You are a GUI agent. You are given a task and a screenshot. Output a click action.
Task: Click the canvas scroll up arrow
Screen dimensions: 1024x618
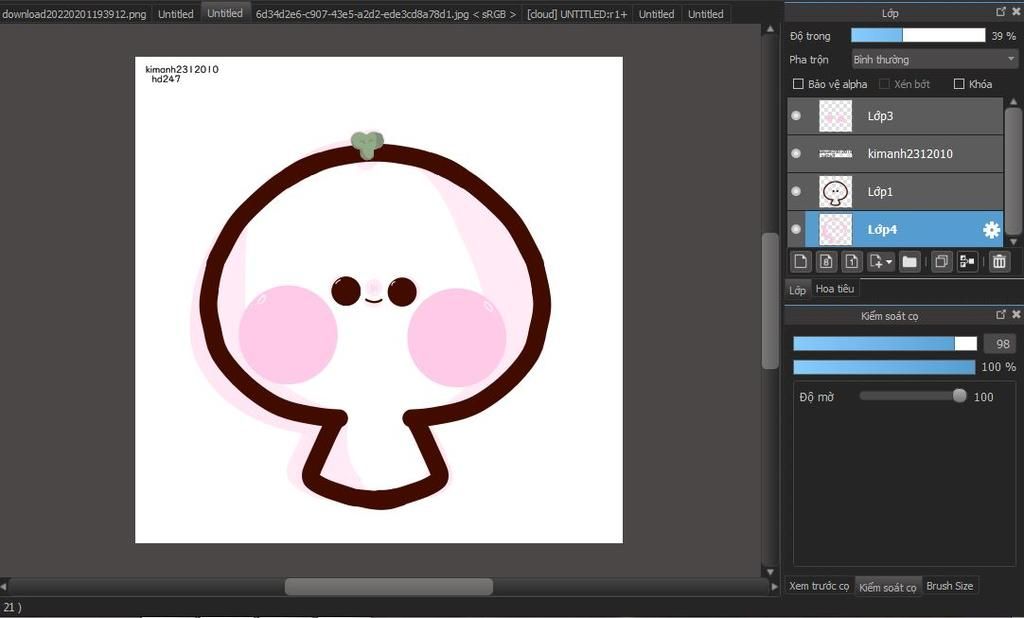(770, 29)
